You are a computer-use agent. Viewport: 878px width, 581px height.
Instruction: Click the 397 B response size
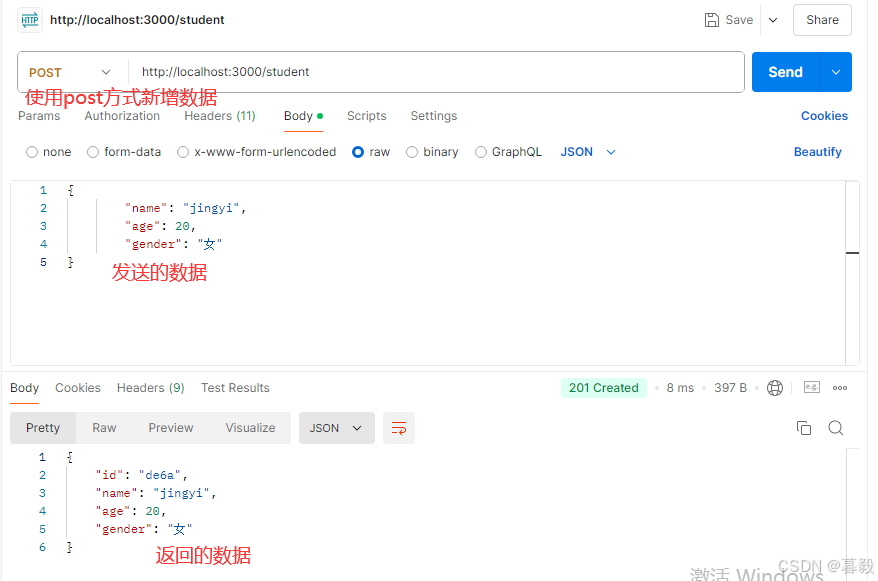[730, 388]
